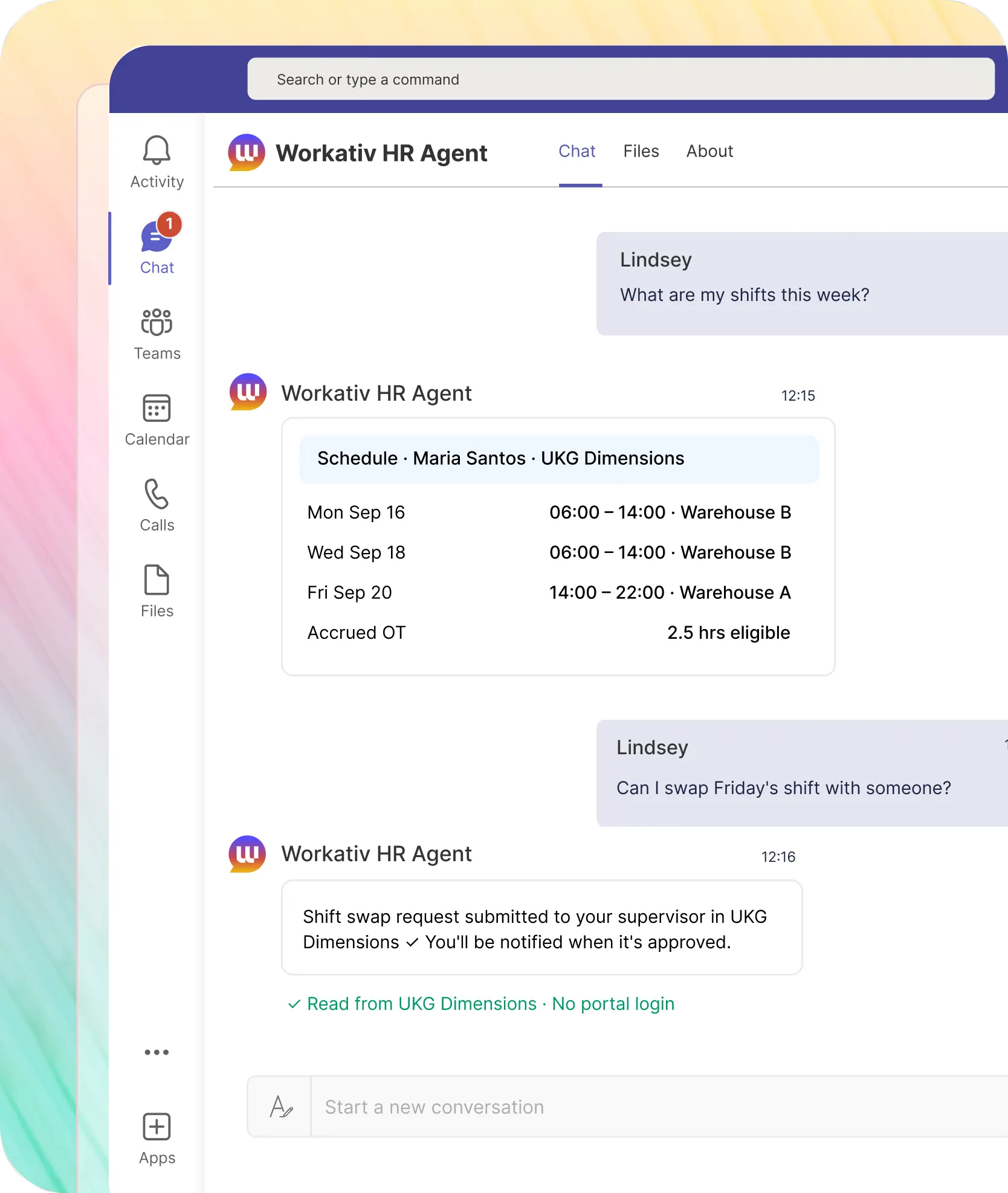
Task: Click the 12:15 timestamp
Action: pyautogui.click(x=798, y=396)
